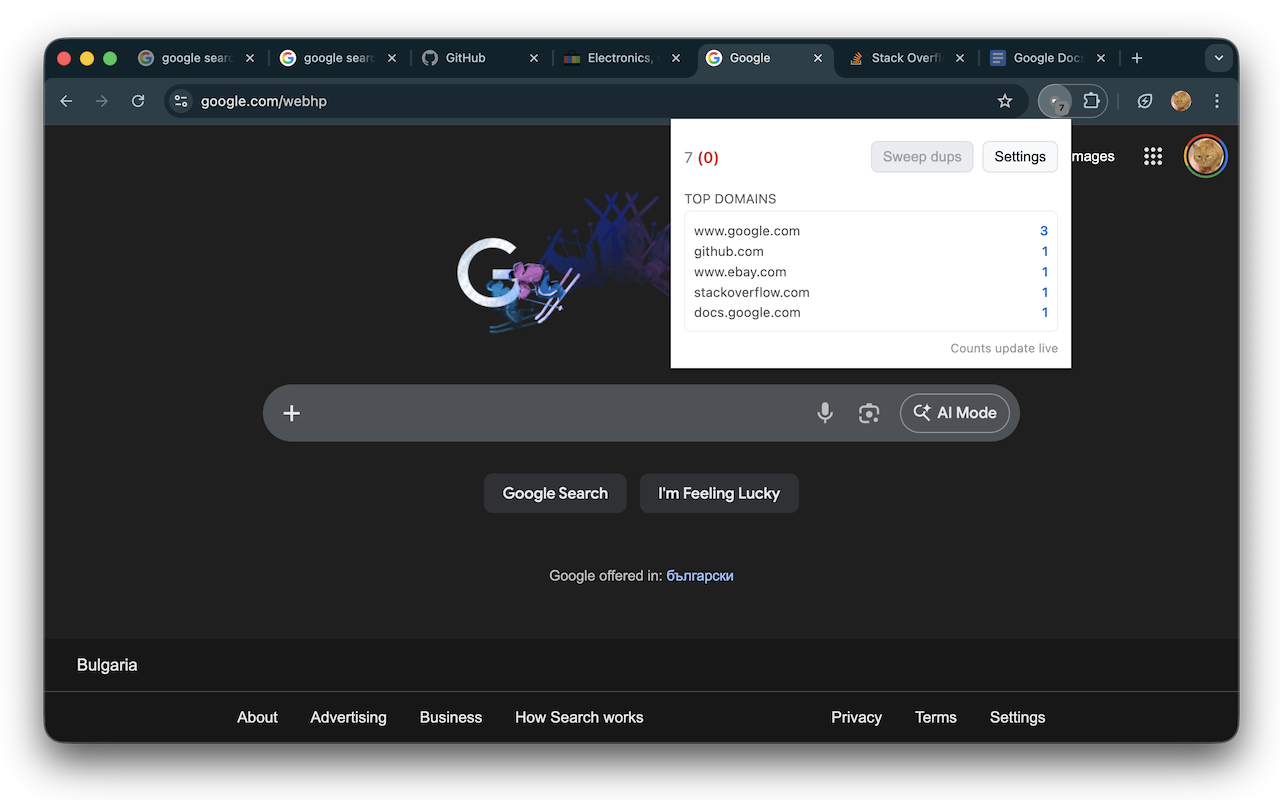1280x800 pixels.
Task: Open the Google apps grid
Action: point(1153,156)
